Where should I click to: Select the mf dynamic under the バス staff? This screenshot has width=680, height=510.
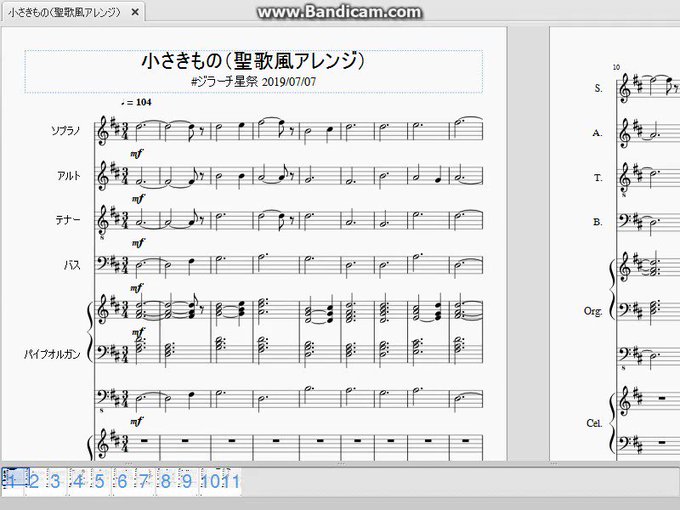[137, 288]
